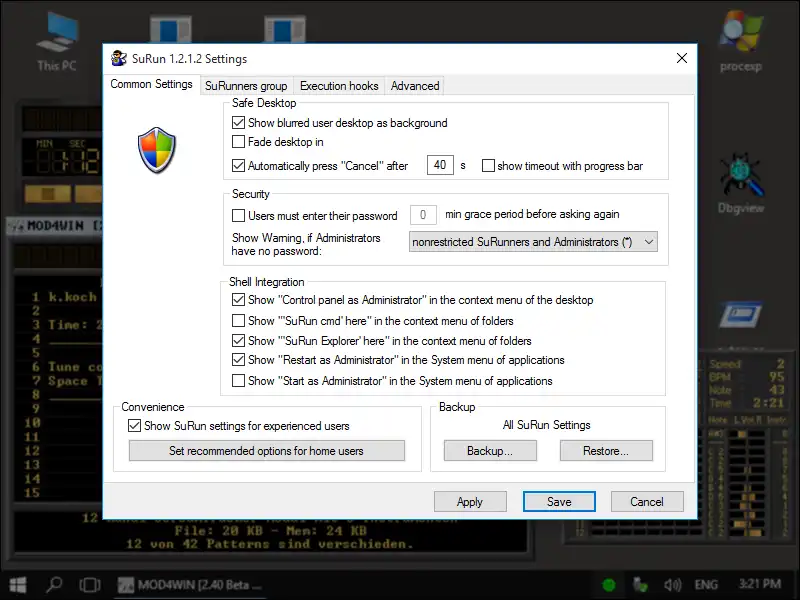
Task: Click the Cancel button
Action: click(x=647, y=502)
